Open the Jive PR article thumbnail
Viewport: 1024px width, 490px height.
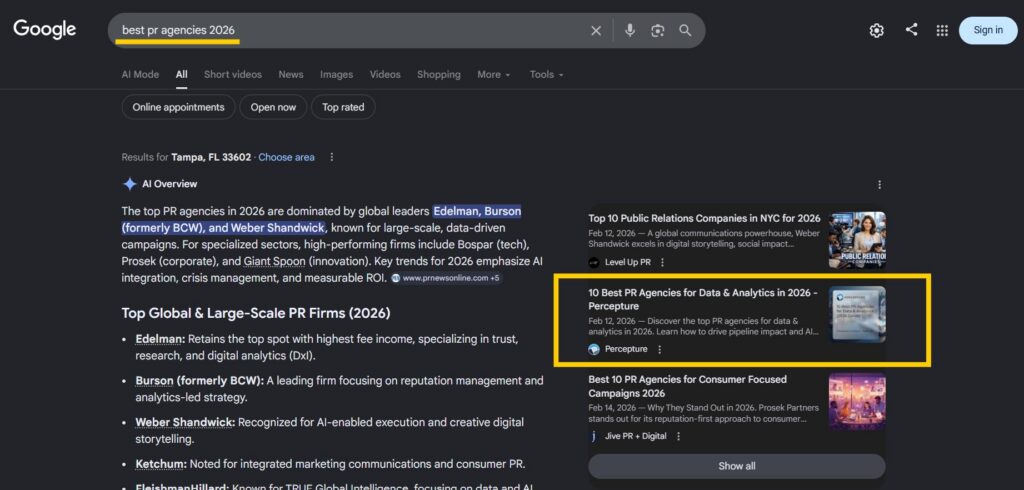(x=857, y=401)
